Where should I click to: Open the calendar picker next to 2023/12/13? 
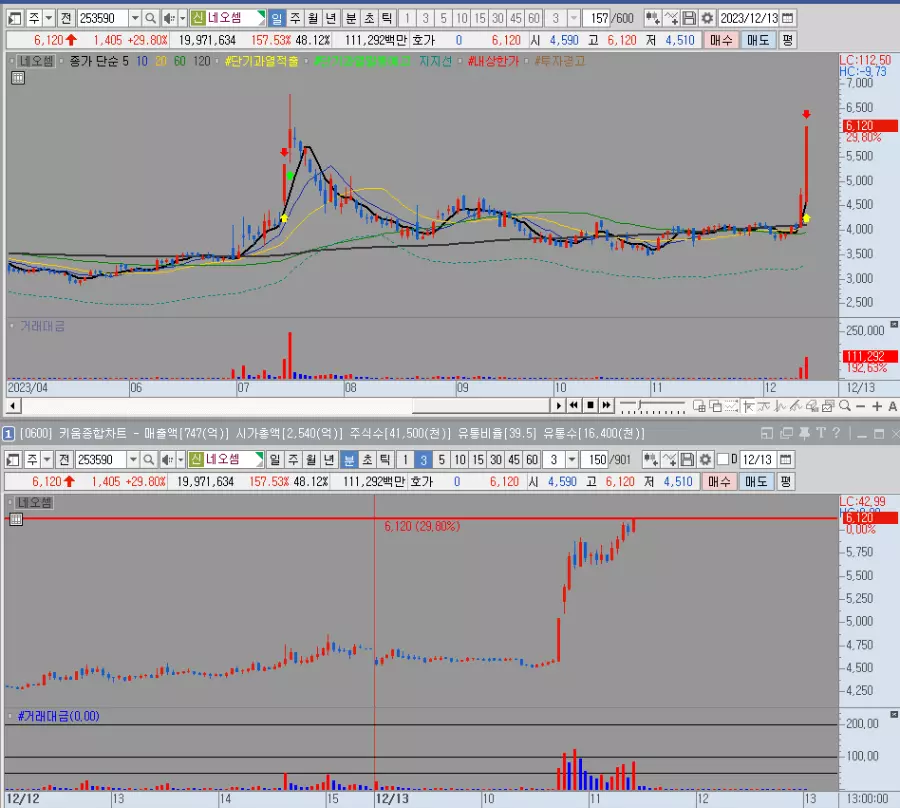[788, 18]
